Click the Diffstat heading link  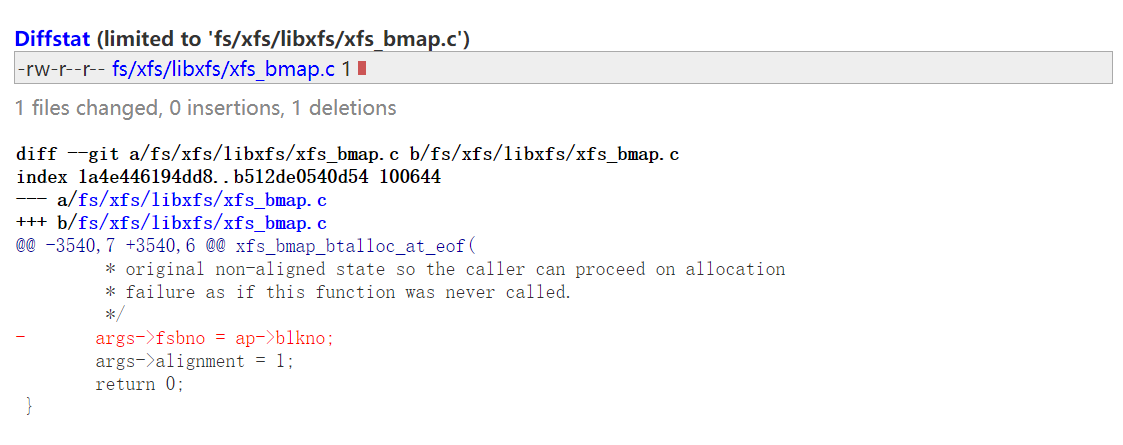click(x=53, y=39)
